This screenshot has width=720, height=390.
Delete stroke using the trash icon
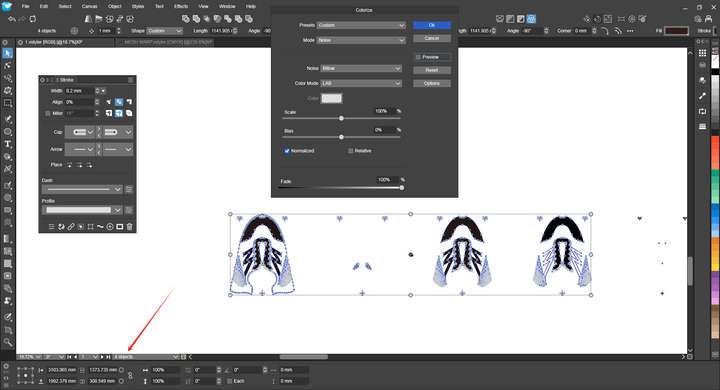[129, 226]
